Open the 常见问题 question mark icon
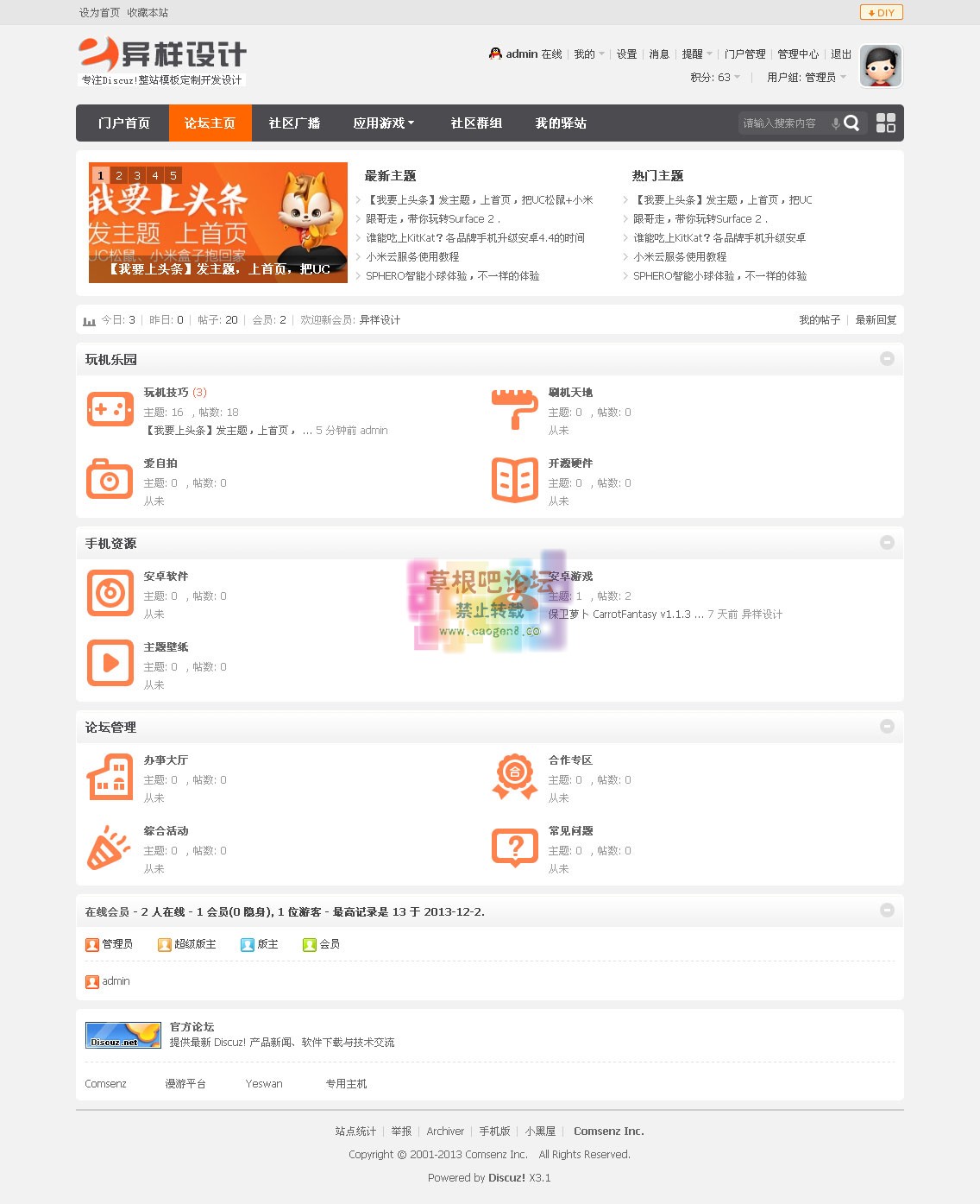 point(514,848)
